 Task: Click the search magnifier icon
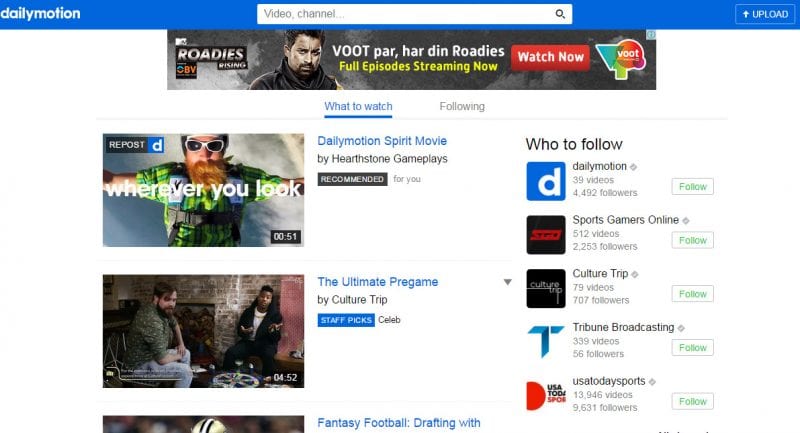coord(560,14)
